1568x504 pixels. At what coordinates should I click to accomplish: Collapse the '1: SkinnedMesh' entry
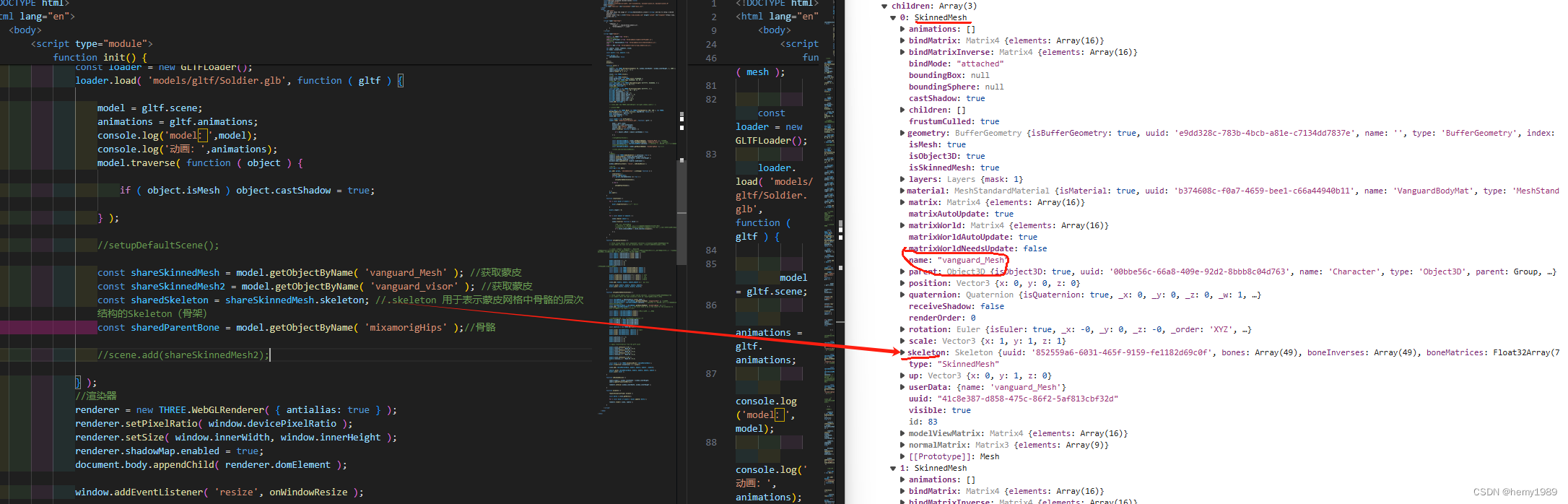click(893, 468)
